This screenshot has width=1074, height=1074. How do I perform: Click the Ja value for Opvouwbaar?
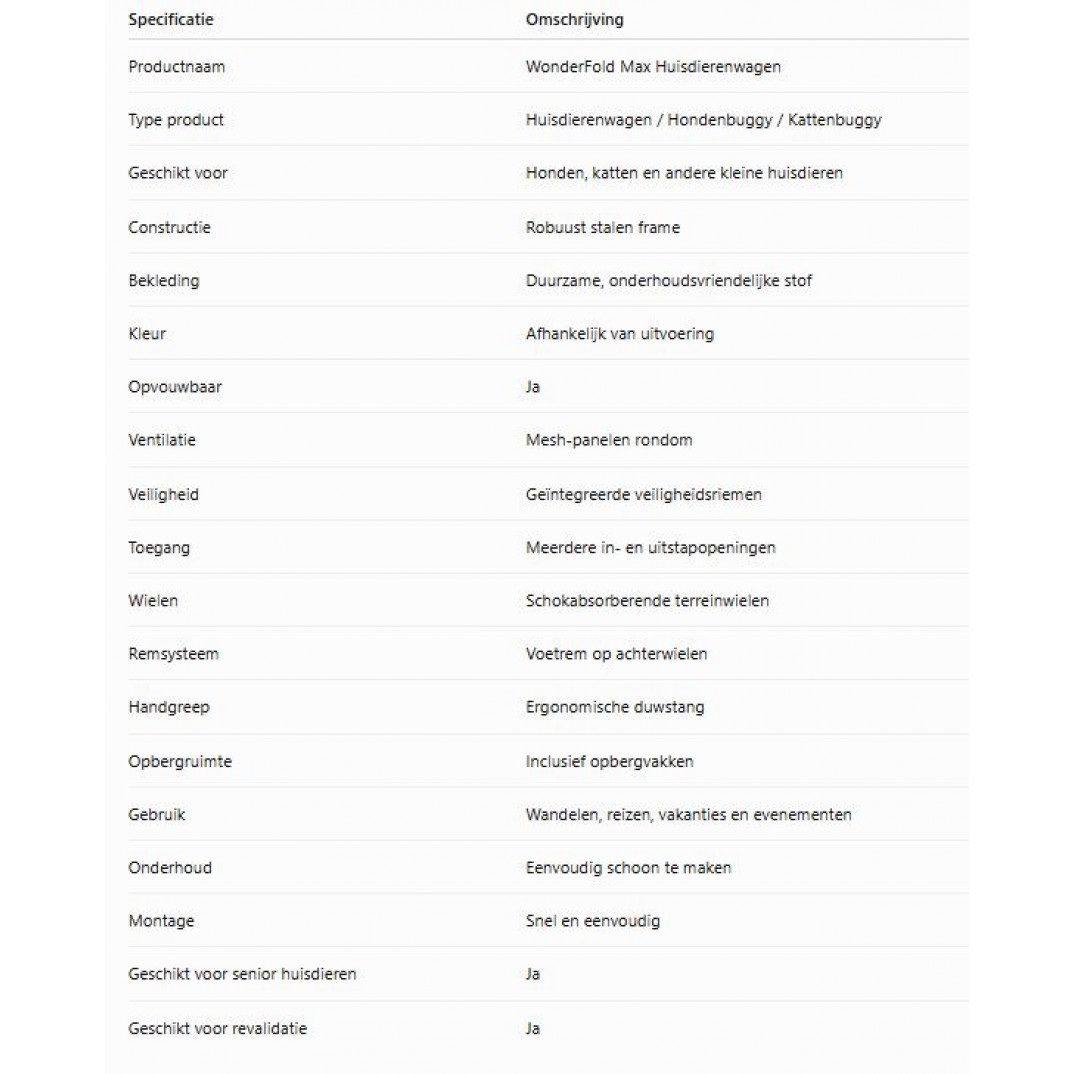click(x=532, y=387)
